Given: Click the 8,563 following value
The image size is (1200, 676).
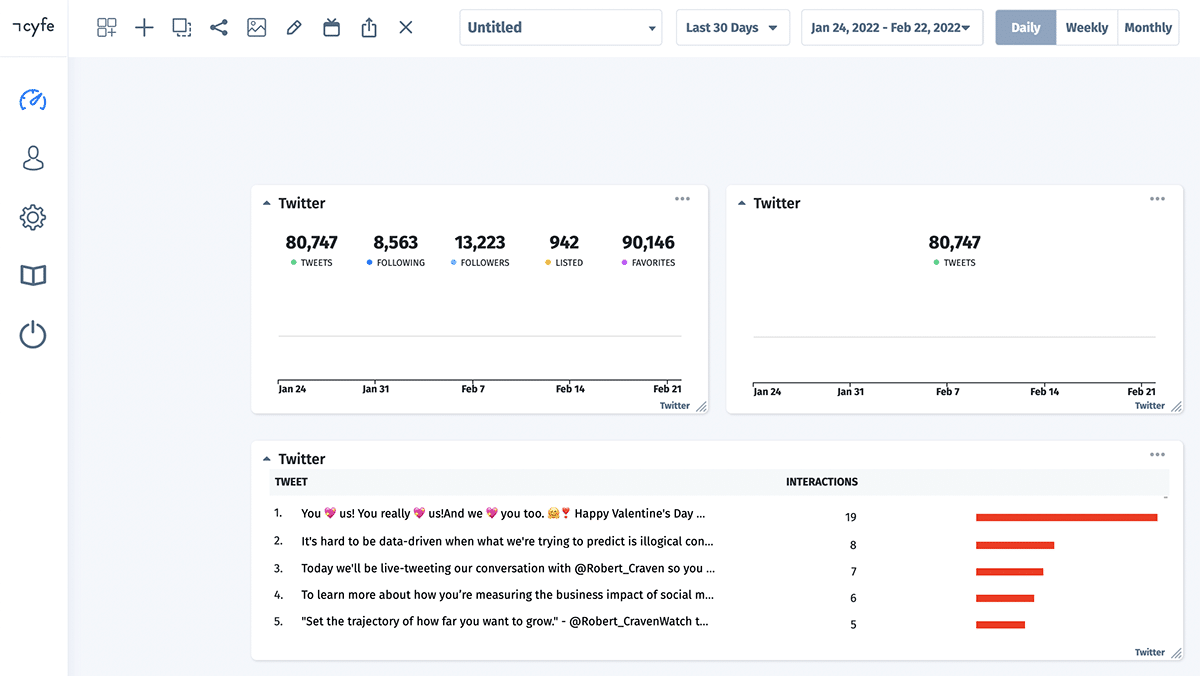Looking at the screenshot, I should pyautogui.click(x=396, y=242).
